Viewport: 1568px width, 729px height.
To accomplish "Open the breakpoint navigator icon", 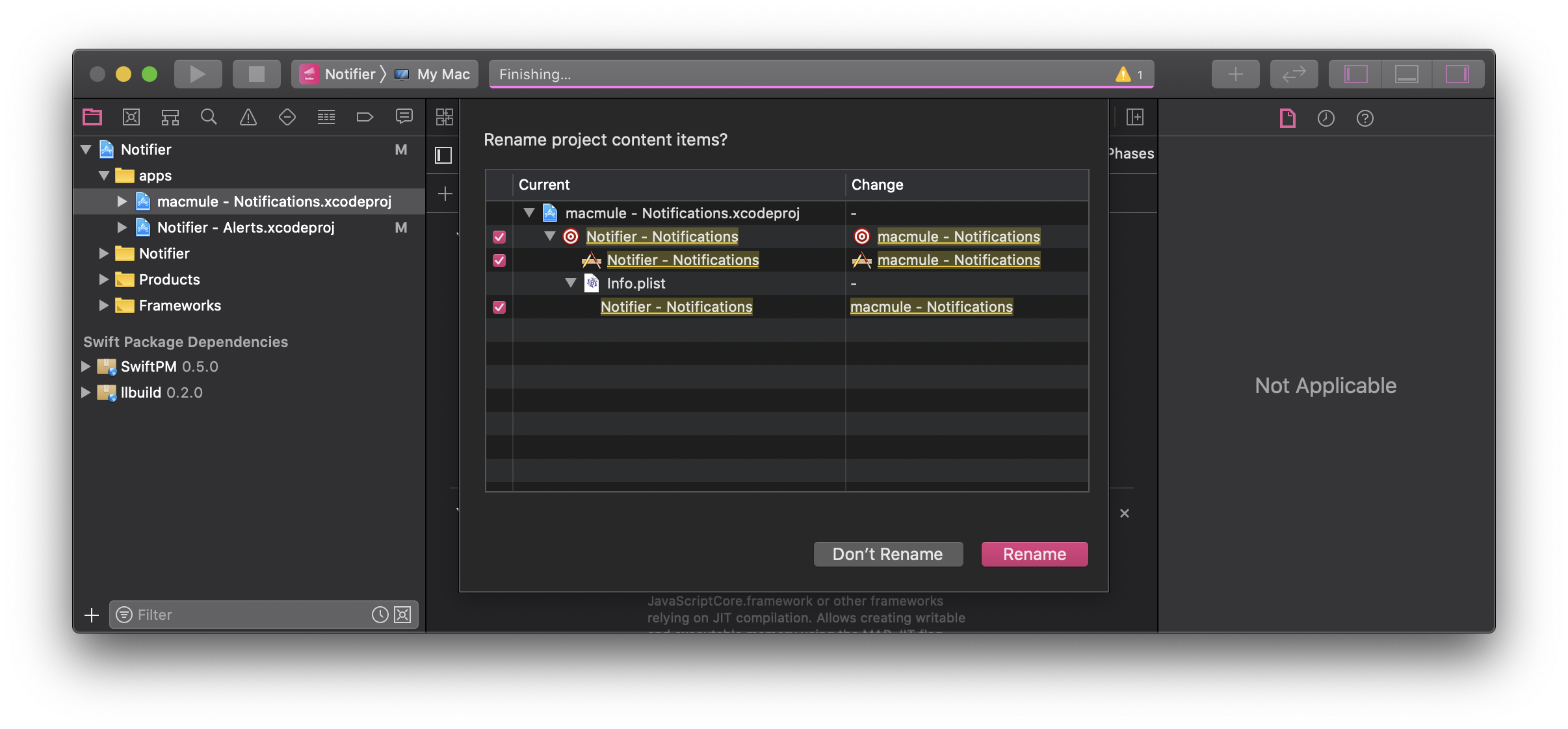I will pyautogui.click(x=365, y=117).
